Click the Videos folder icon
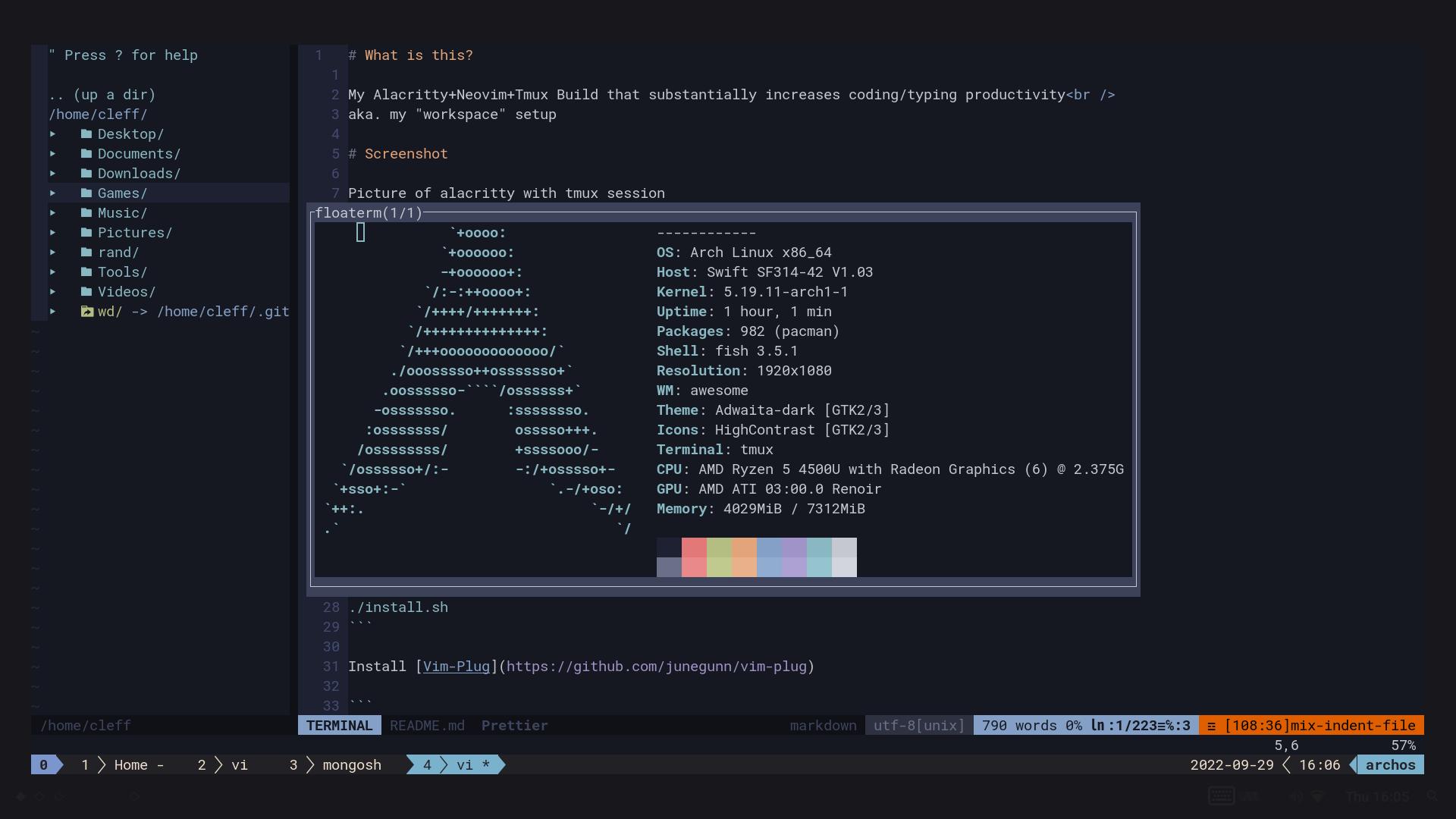Screen dimensions: 1456x819 pos(86,292)
